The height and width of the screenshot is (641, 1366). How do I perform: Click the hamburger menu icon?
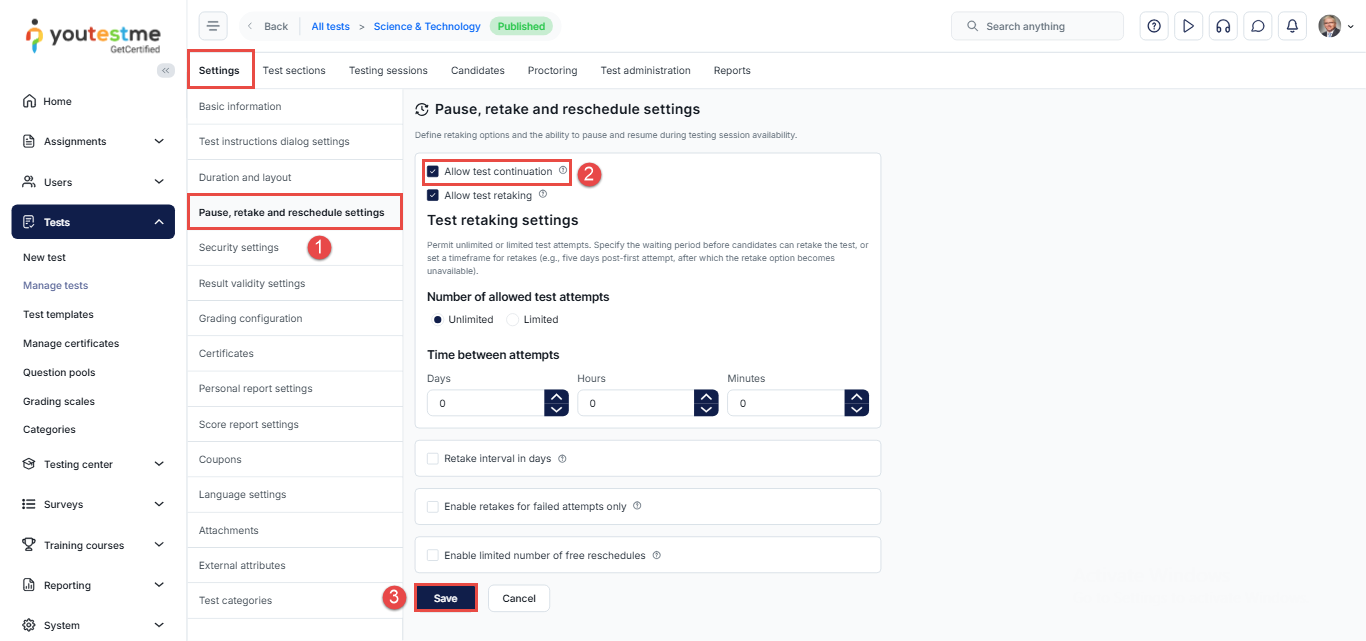[x=213, y=26]
